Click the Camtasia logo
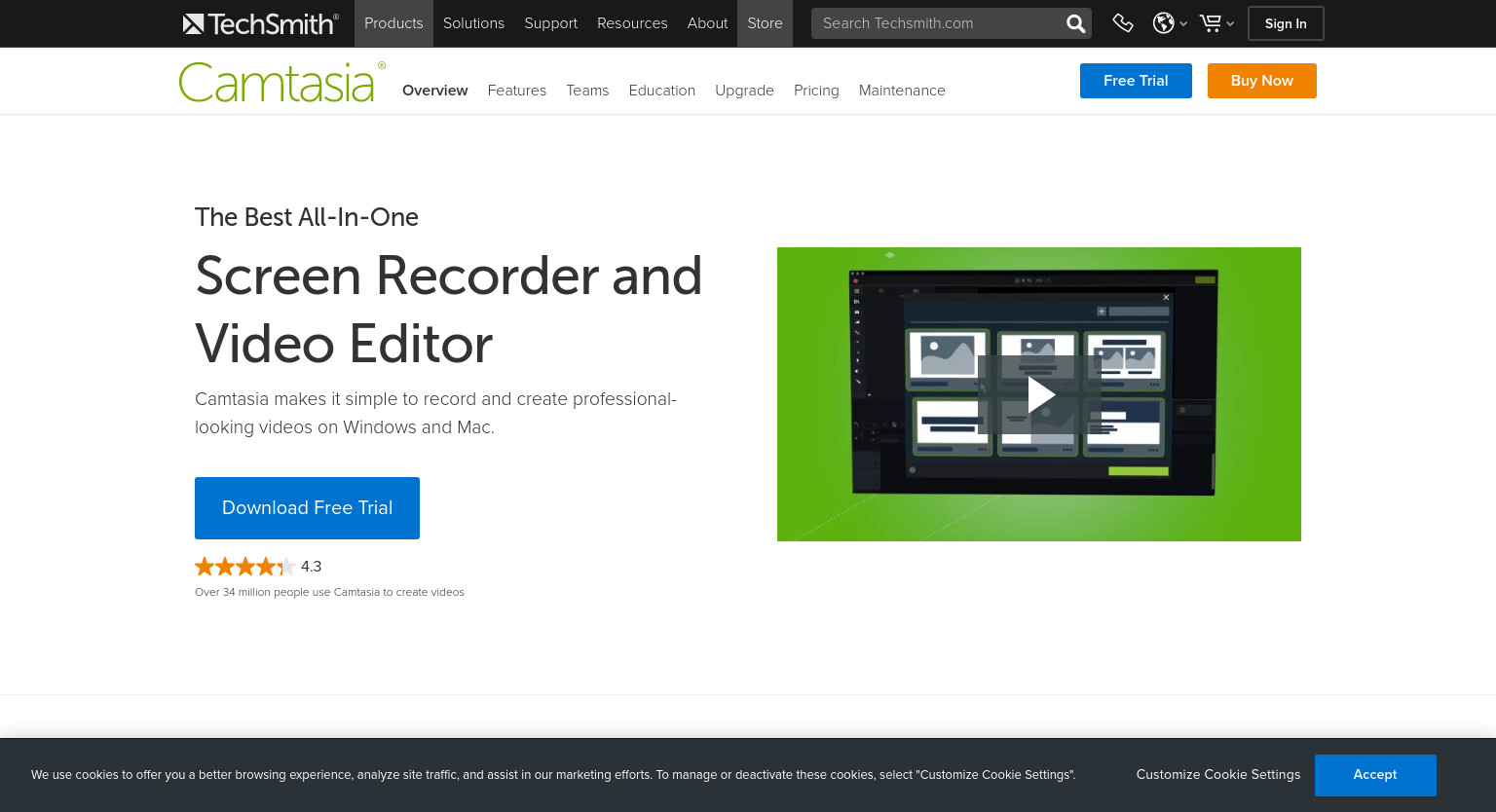The width and height of the screenshot is (1496, 812). coord(282,82)
